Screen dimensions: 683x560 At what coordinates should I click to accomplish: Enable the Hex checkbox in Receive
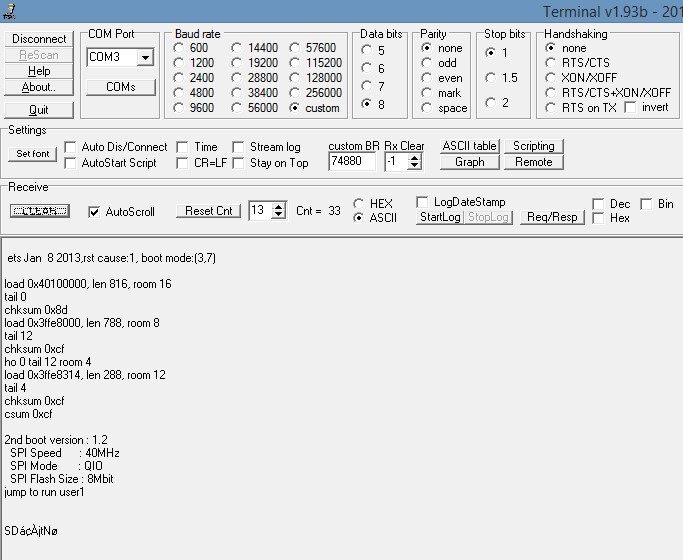(x=598, y=218)
